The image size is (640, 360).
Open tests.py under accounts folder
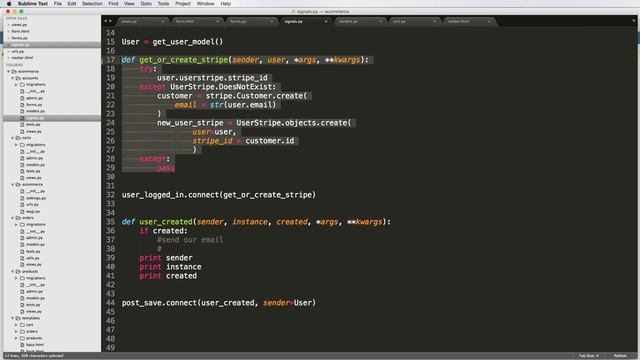[33, 124]
